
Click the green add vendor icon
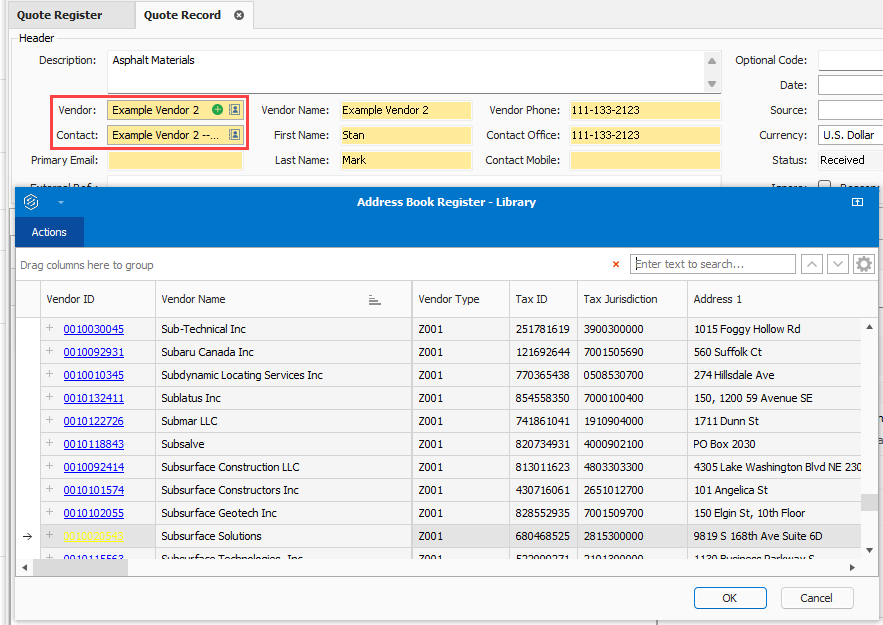click(x=218, y=110)
